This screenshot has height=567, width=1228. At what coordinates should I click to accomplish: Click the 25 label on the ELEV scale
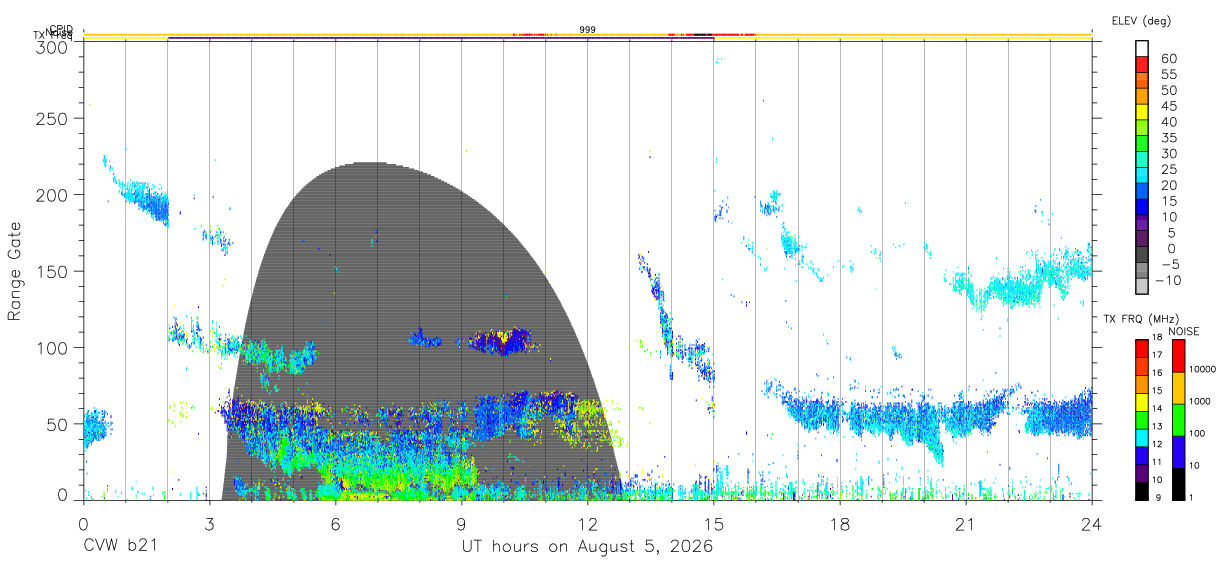coord(1167,169)
